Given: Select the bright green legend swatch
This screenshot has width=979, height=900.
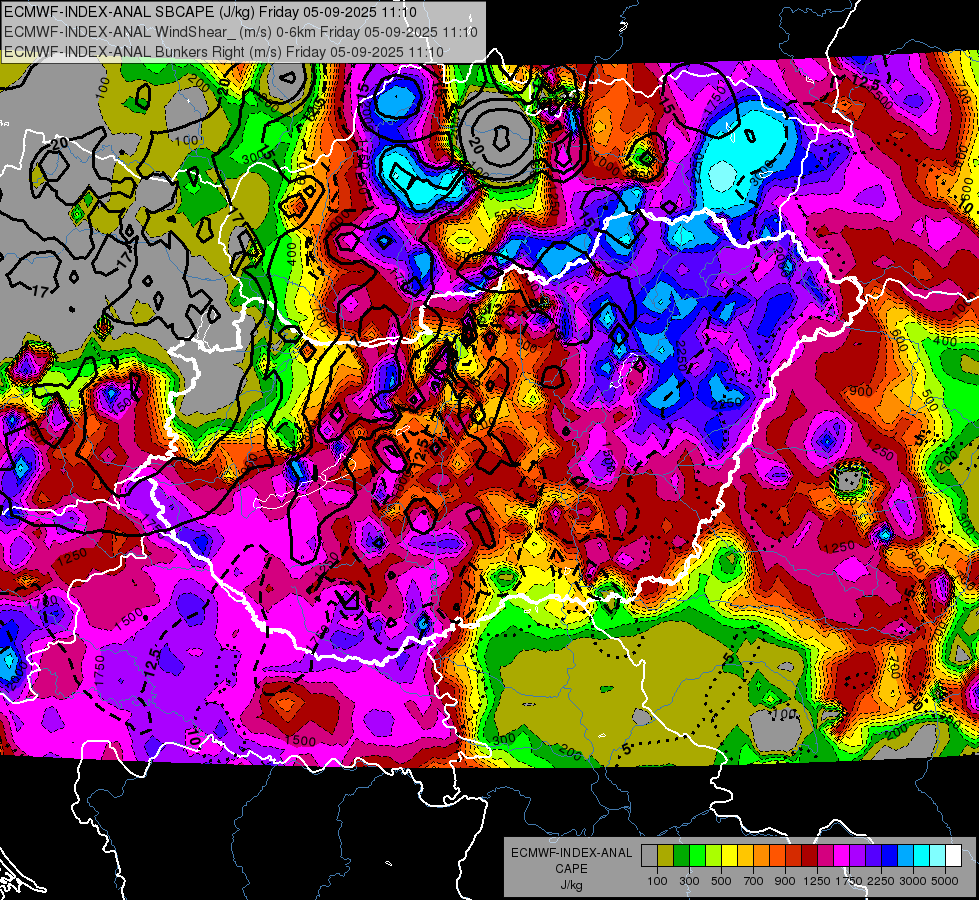Looking at the screenshot, I should [697, 856].
